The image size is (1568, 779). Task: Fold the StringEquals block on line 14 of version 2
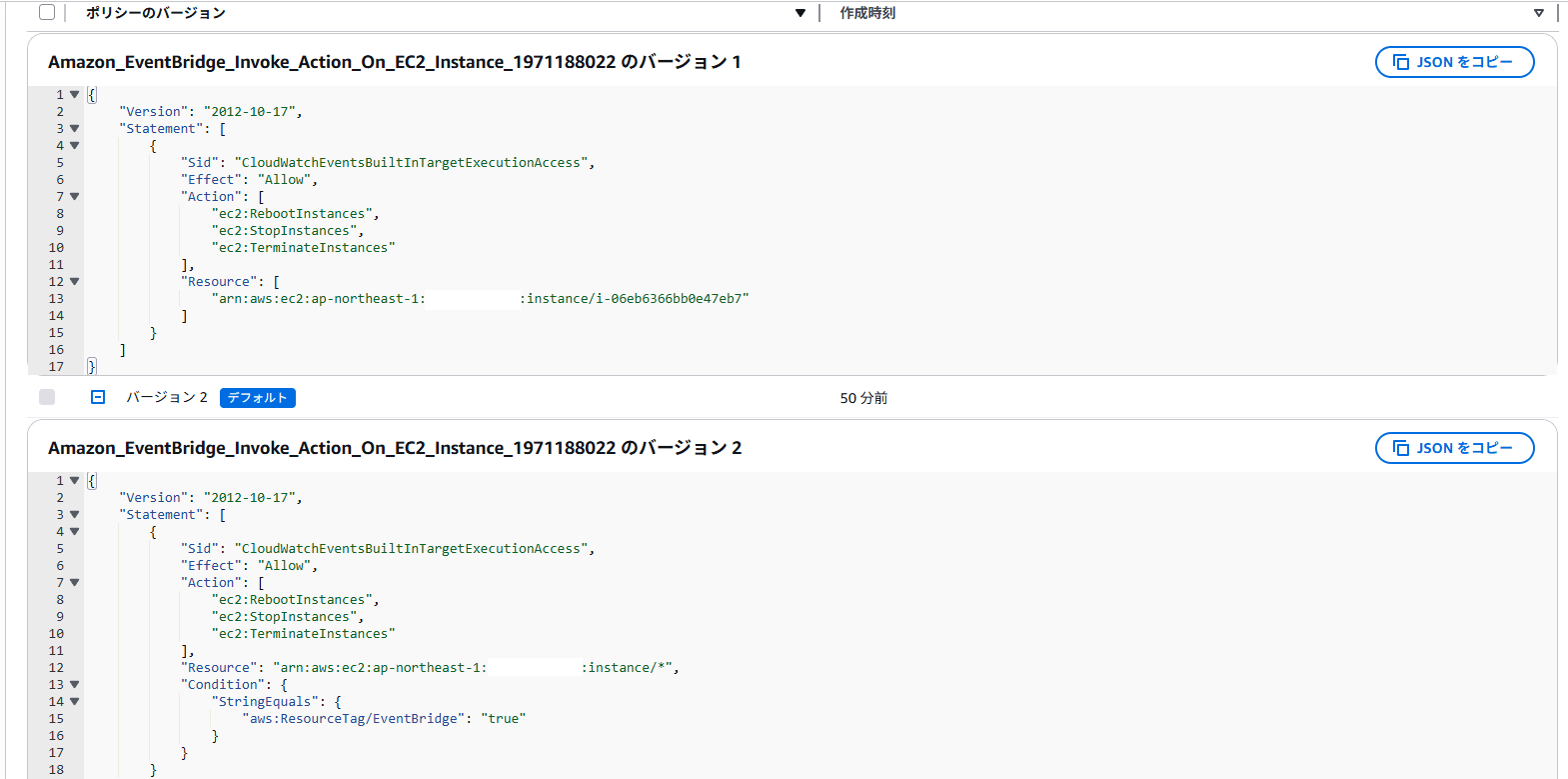coord(75,702)
